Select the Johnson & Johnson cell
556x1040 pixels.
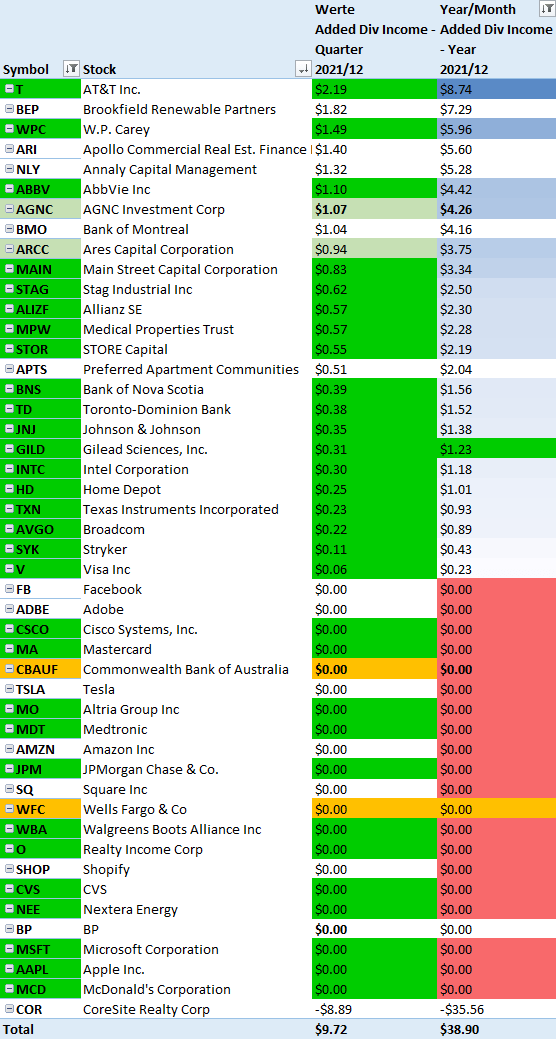click(196, 429)
